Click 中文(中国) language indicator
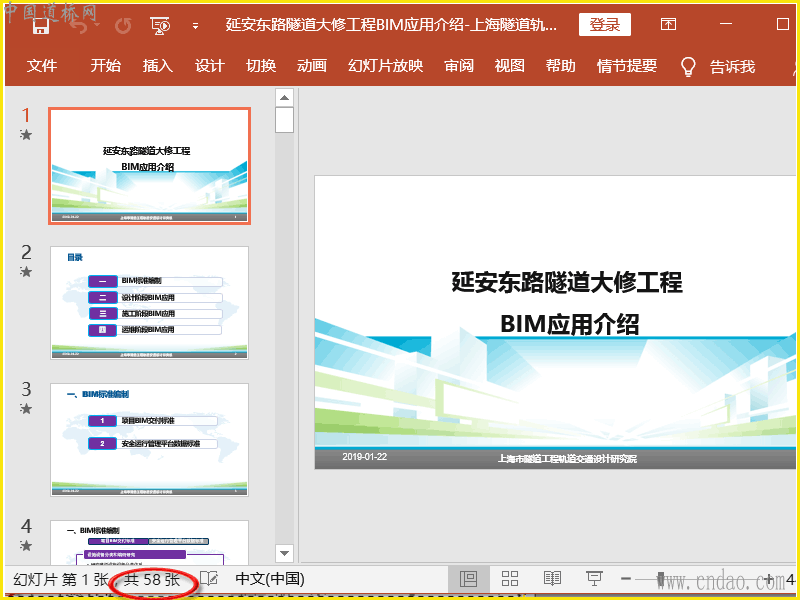Screen dimensions: 800x600 coord(270,579)
